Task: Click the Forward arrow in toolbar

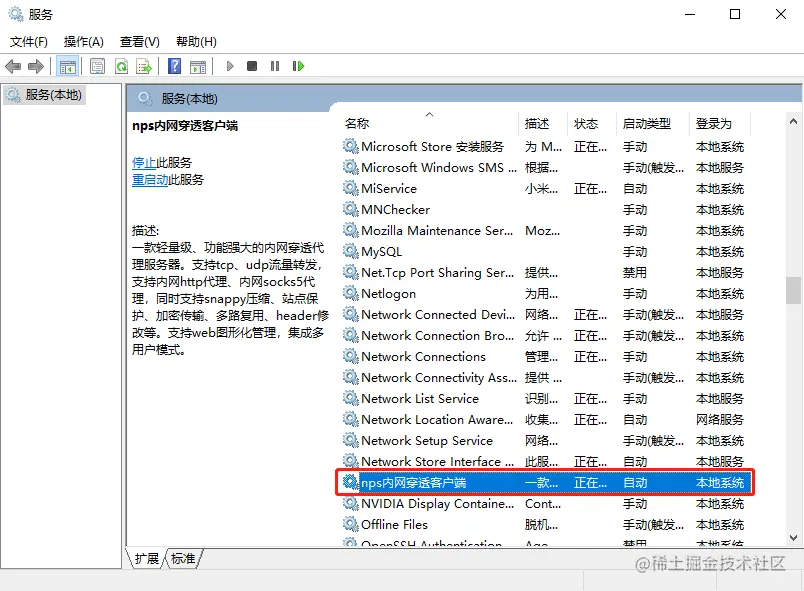Action: click(x=36, y=66)
